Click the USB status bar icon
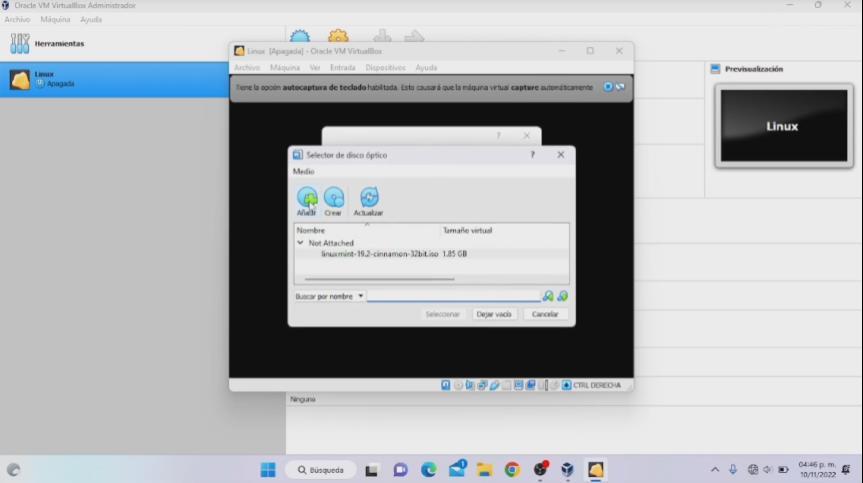The height and width of the screenshot is (483, 863). pos(494,385)
